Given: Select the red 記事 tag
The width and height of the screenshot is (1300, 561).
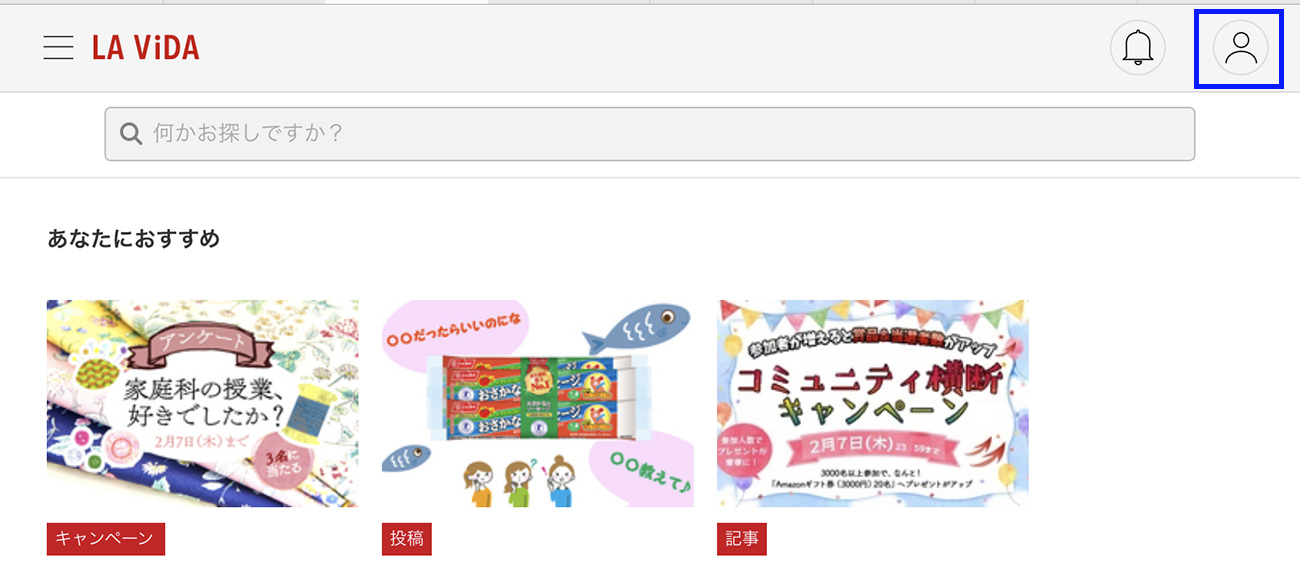Looking at the screenshot, I should 741,538.
